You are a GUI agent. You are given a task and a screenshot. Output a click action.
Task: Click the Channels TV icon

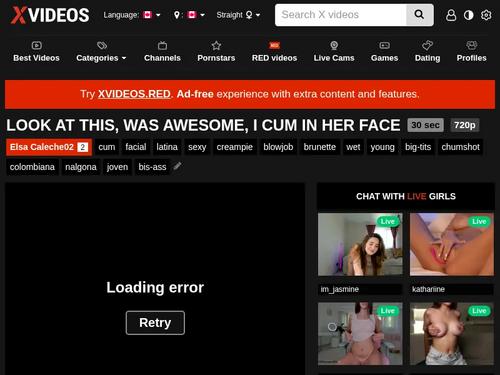[x=162, y=45]
